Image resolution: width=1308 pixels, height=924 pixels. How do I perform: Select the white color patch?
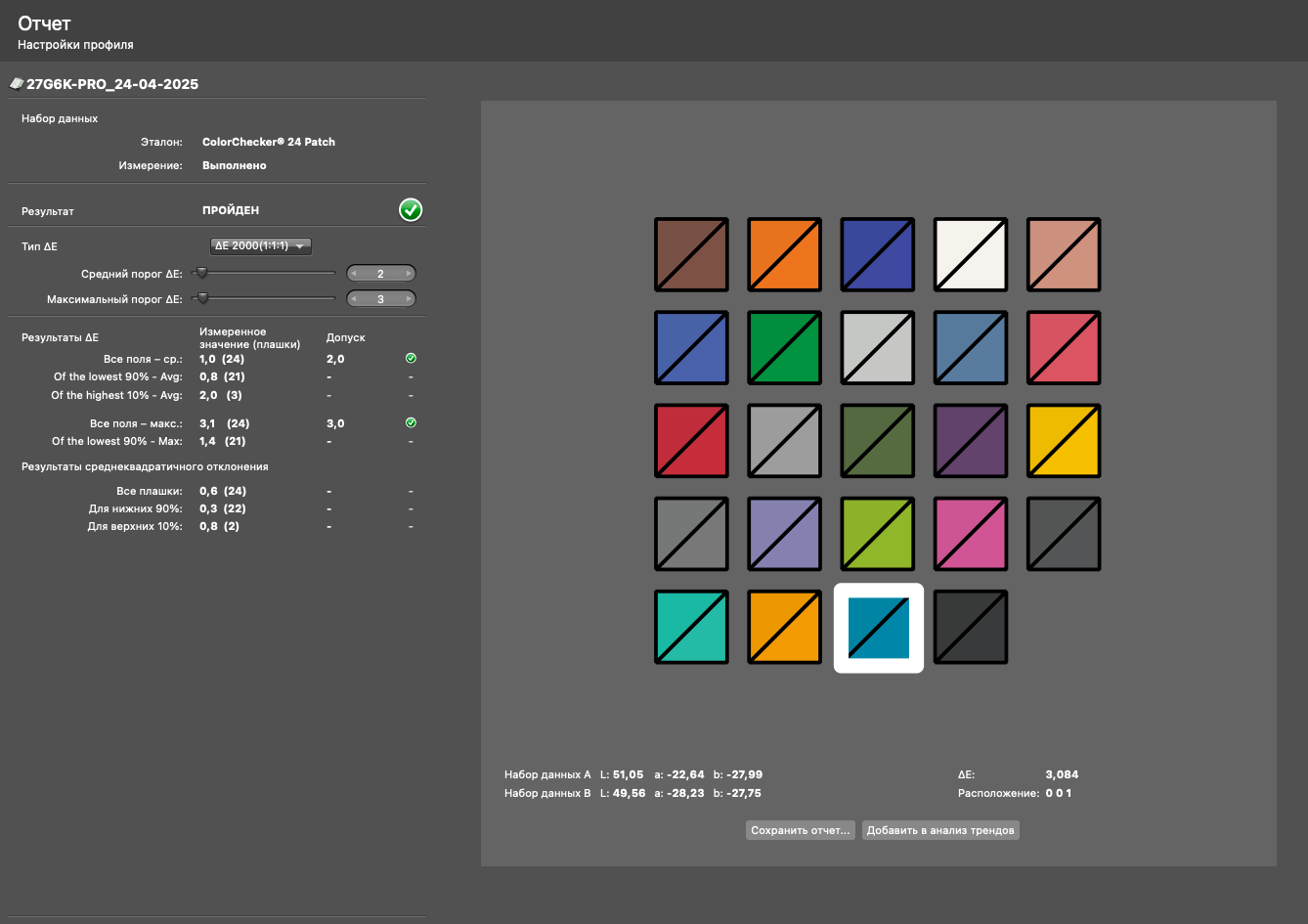coord(971,254)
